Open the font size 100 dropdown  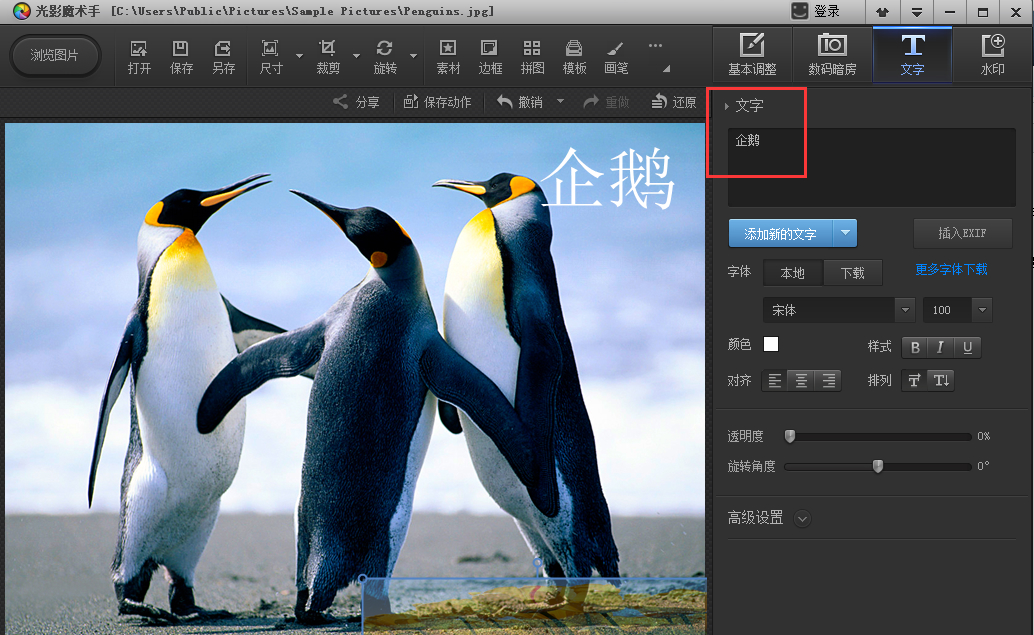coord(981,310)
